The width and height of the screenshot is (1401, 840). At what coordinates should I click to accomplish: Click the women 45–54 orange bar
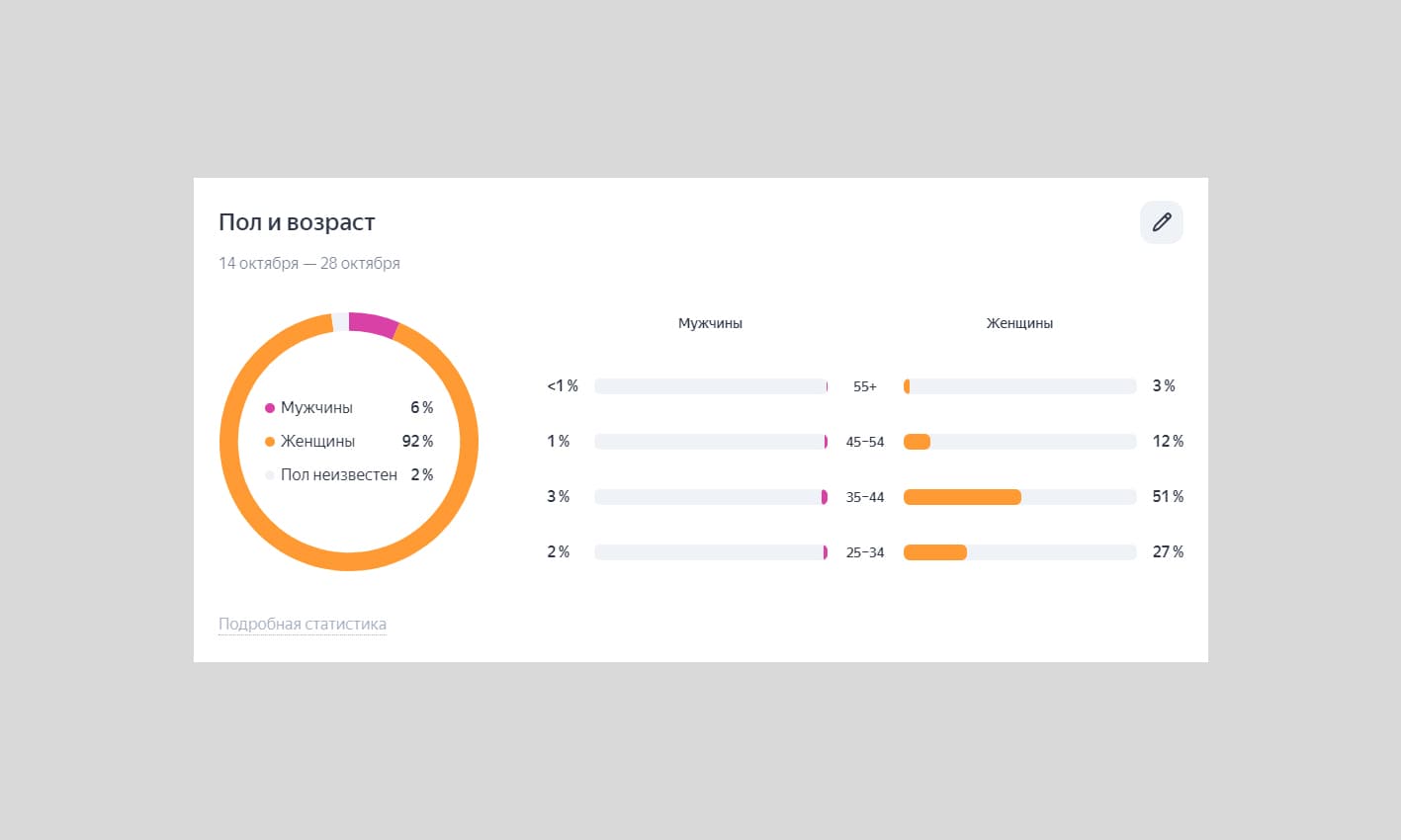point(917,442)
